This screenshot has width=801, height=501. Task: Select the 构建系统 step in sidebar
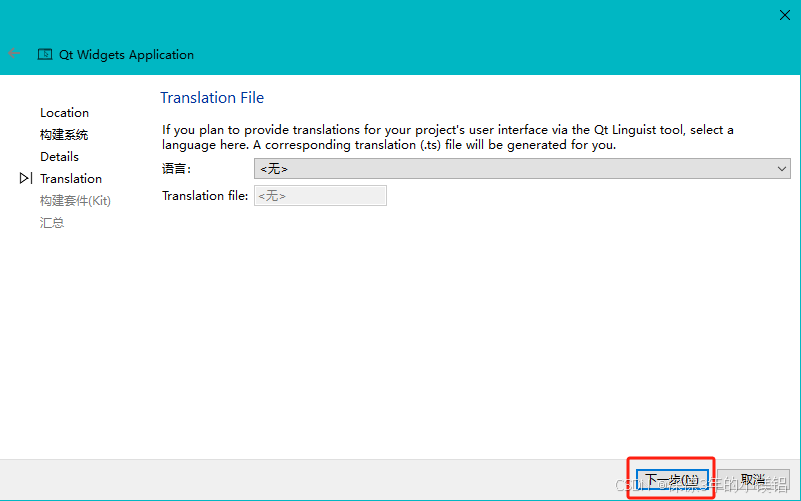[x=64, y=135]
